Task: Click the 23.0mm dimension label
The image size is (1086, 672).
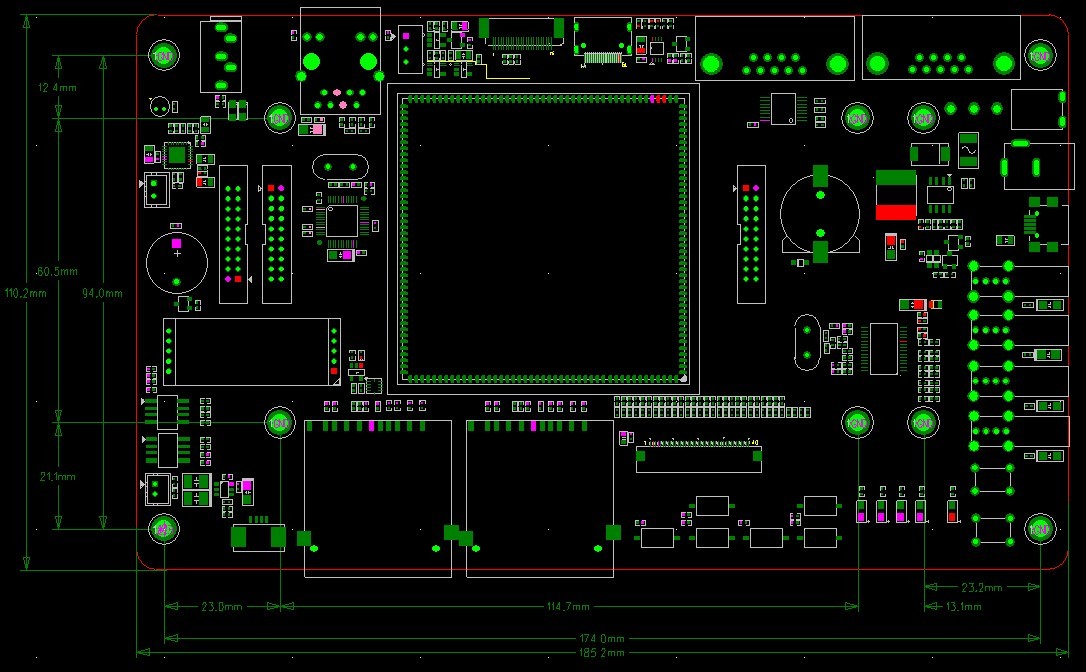Action: coord(222,606)
